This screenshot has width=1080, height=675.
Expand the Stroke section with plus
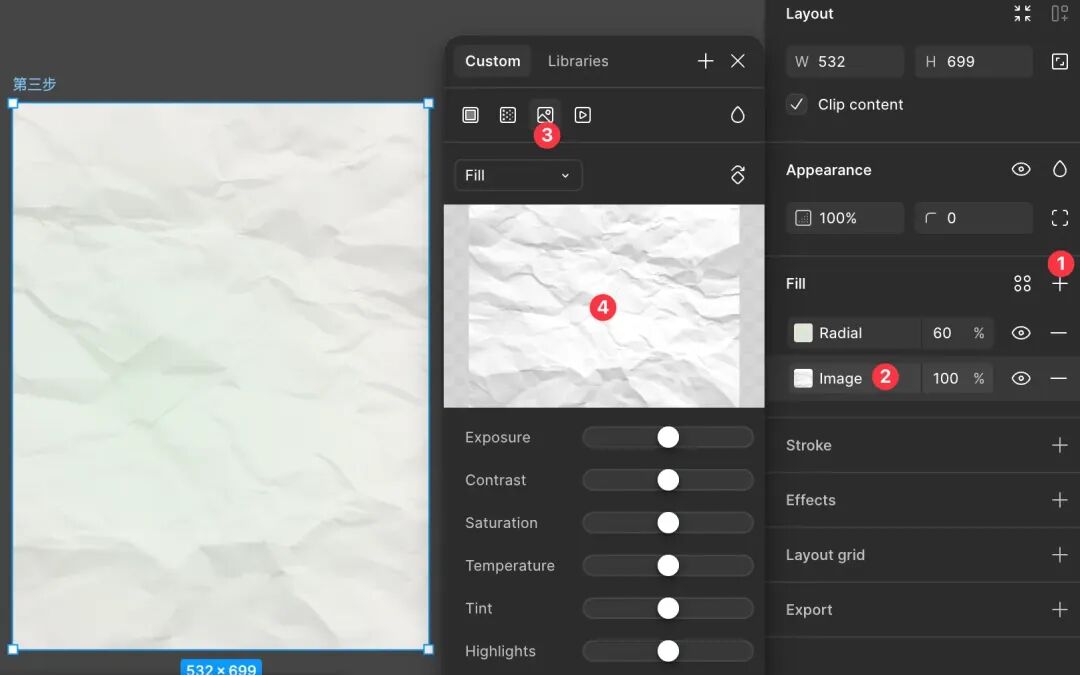1060,446
